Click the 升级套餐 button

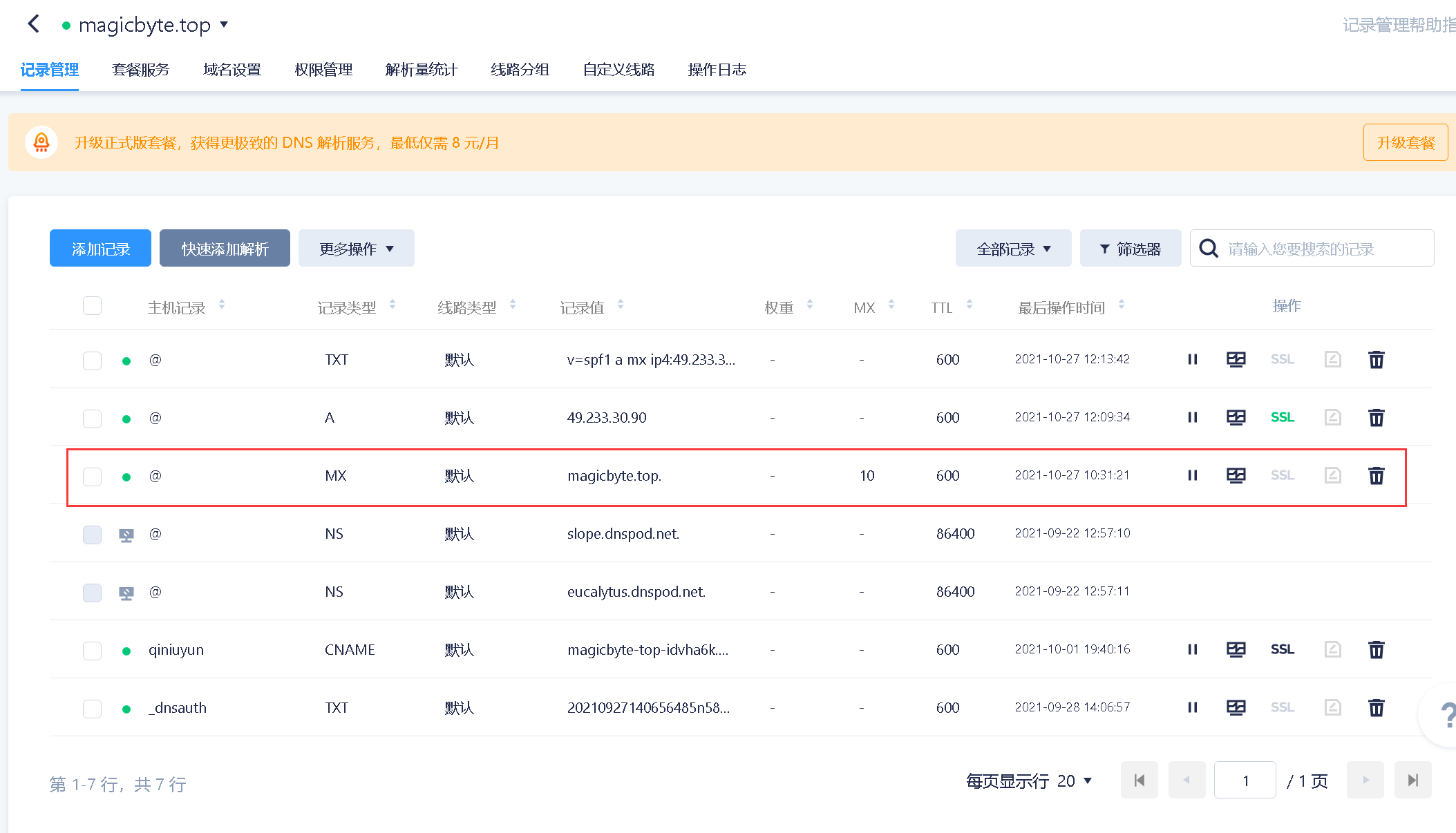coord(1406,142)
